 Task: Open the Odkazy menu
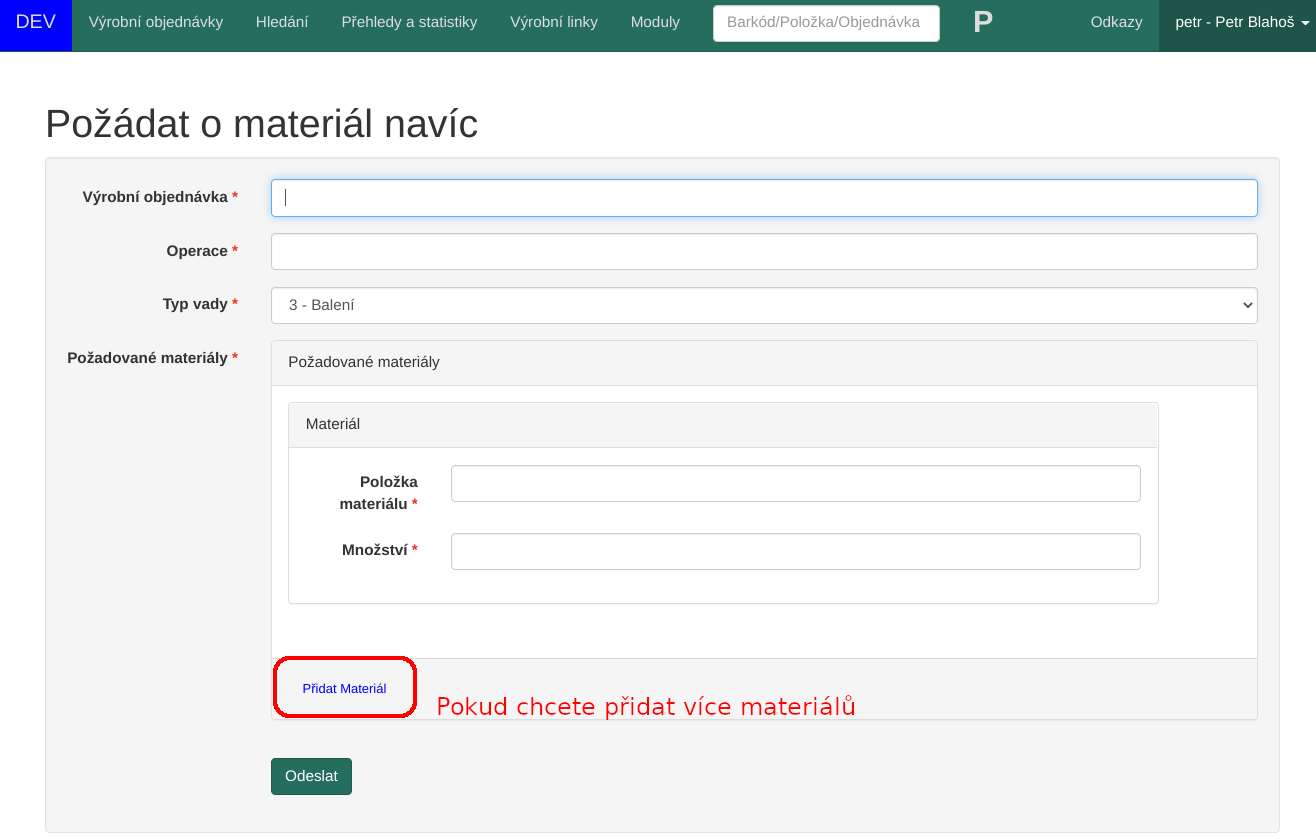coord(1116,22)
